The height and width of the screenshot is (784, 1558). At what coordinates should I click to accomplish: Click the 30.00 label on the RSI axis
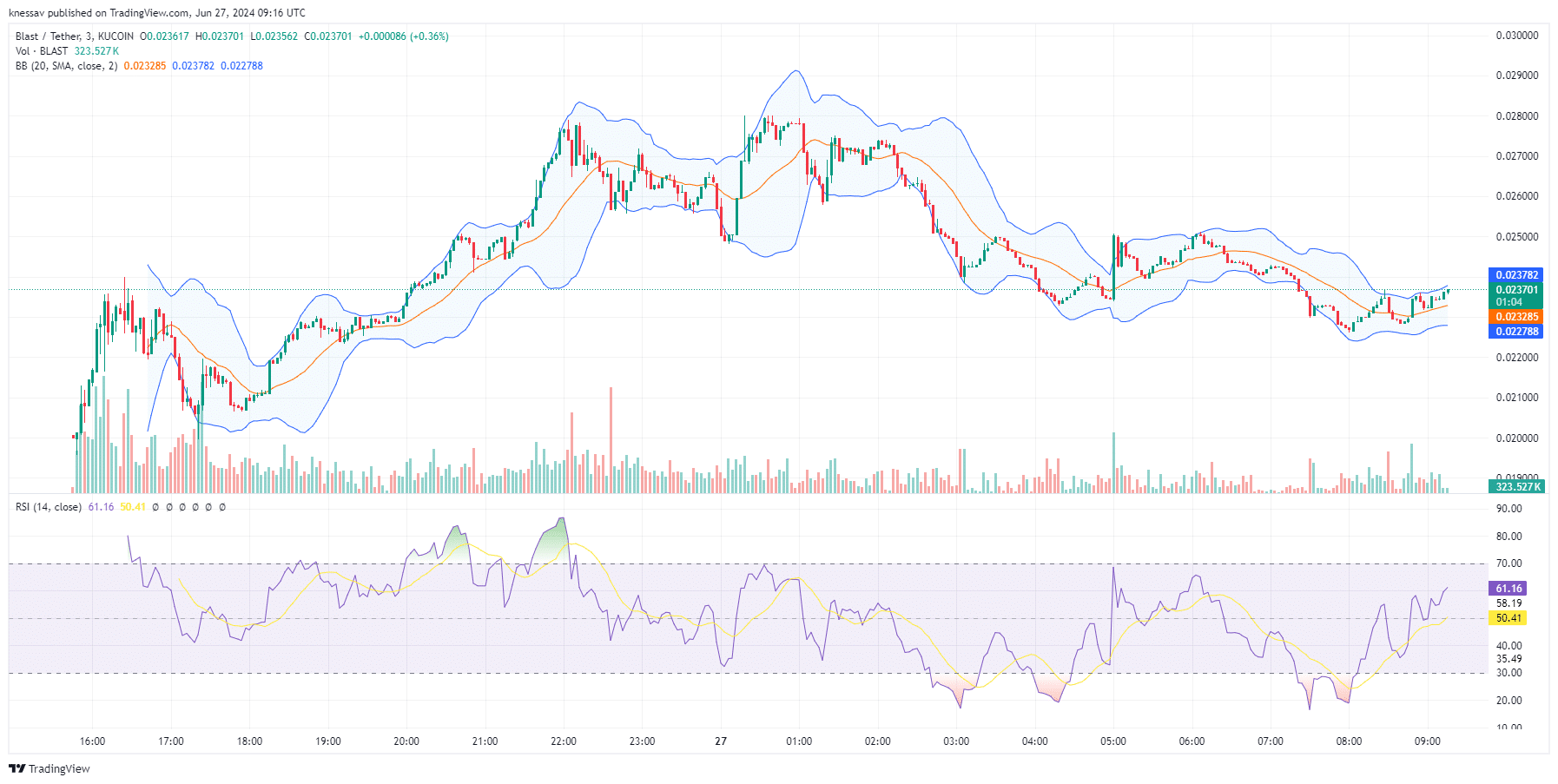(x=1508, y=673)
